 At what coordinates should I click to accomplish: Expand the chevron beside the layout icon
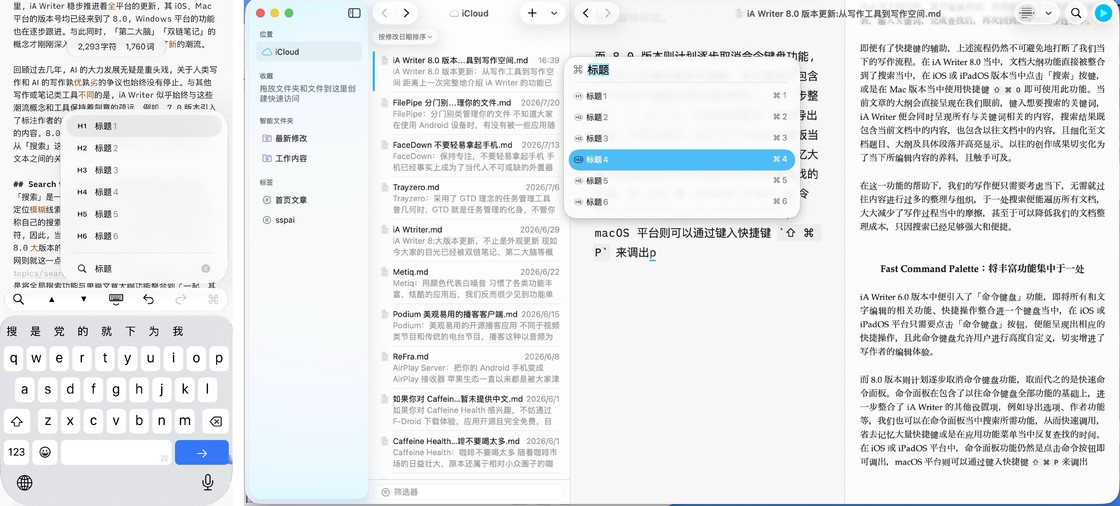click(1049, 13)
